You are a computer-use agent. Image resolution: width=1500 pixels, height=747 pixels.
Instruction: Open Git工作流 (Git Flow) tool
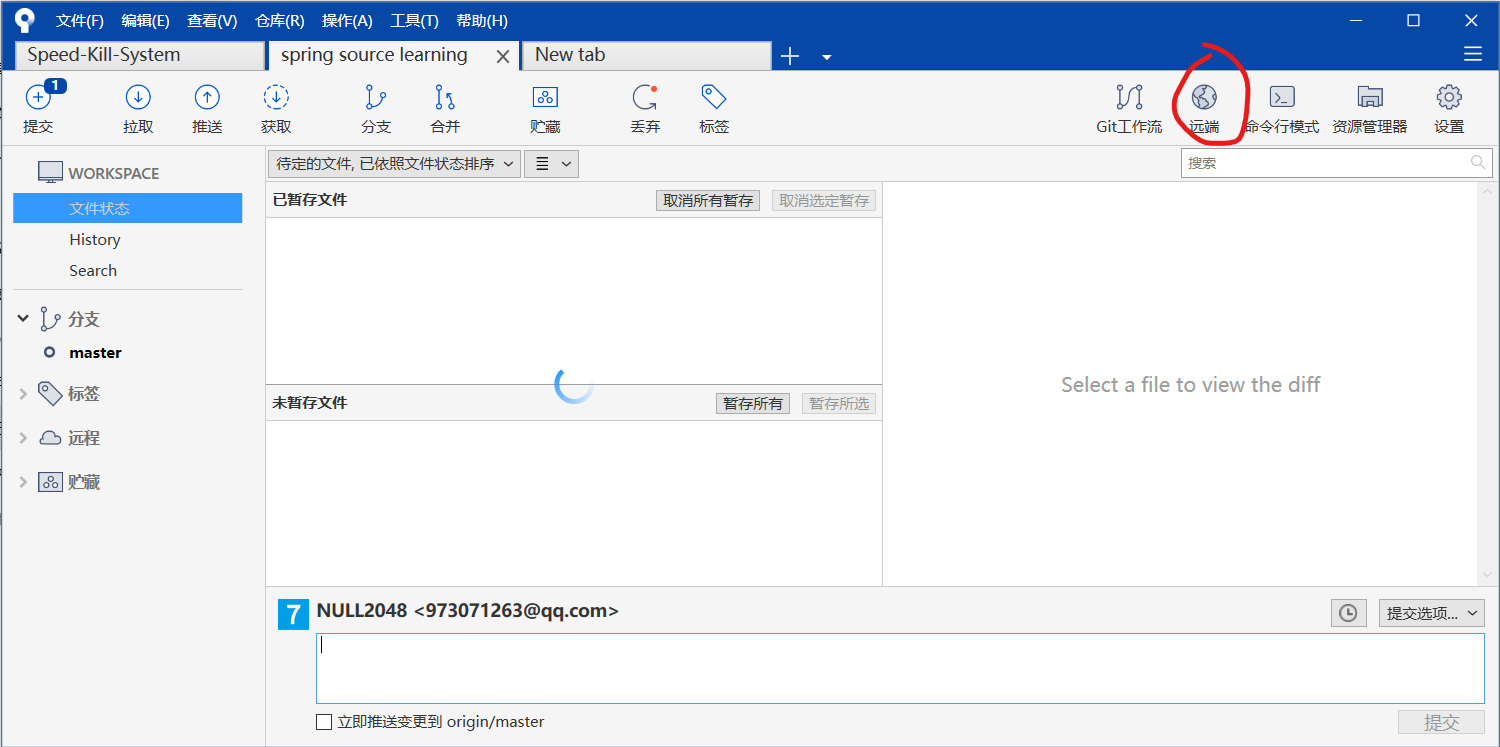1129,108
